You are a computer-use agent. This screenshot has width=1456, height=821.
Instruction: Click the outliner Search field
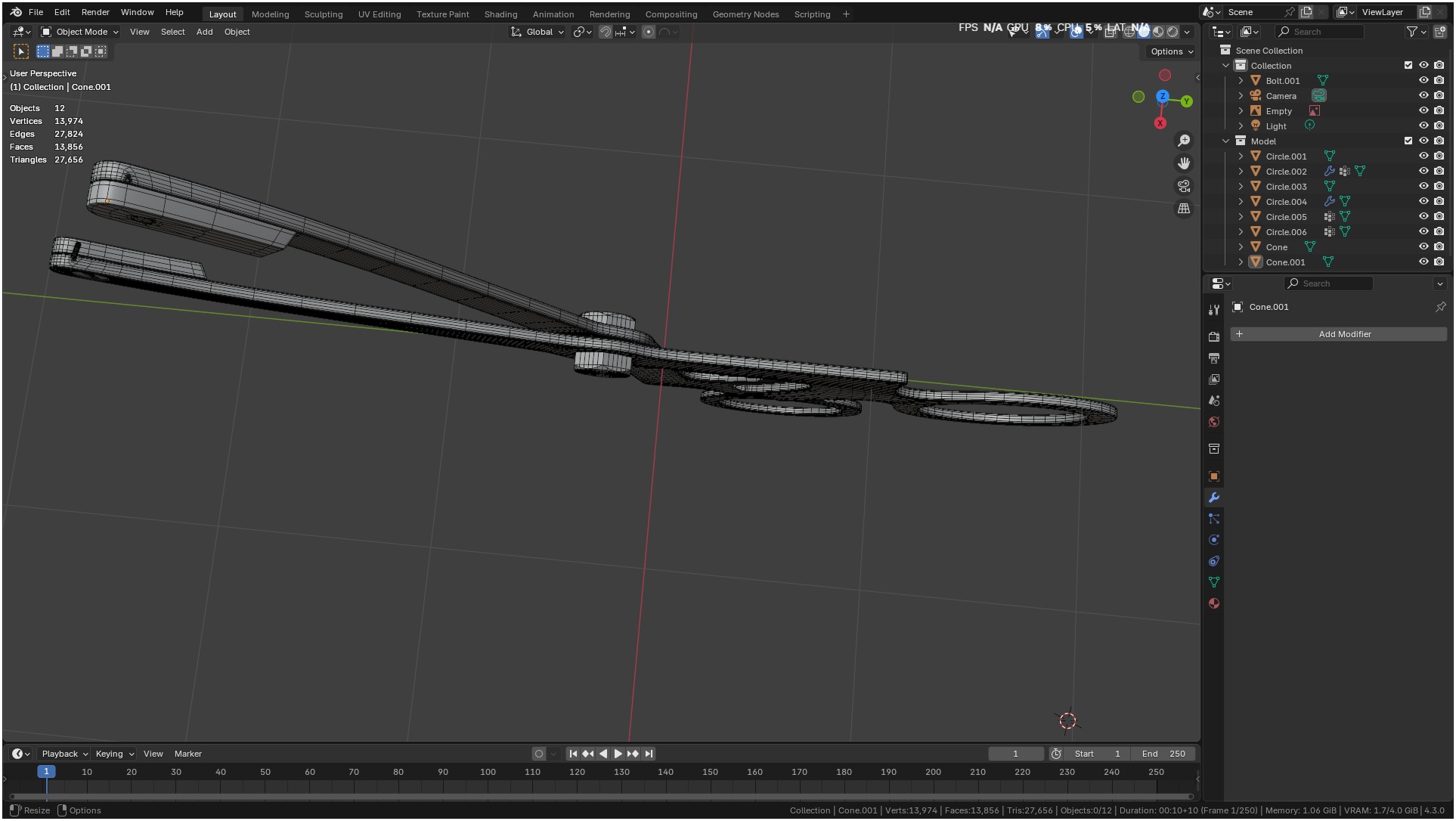pyautogui.click(x=1319, y=32)
